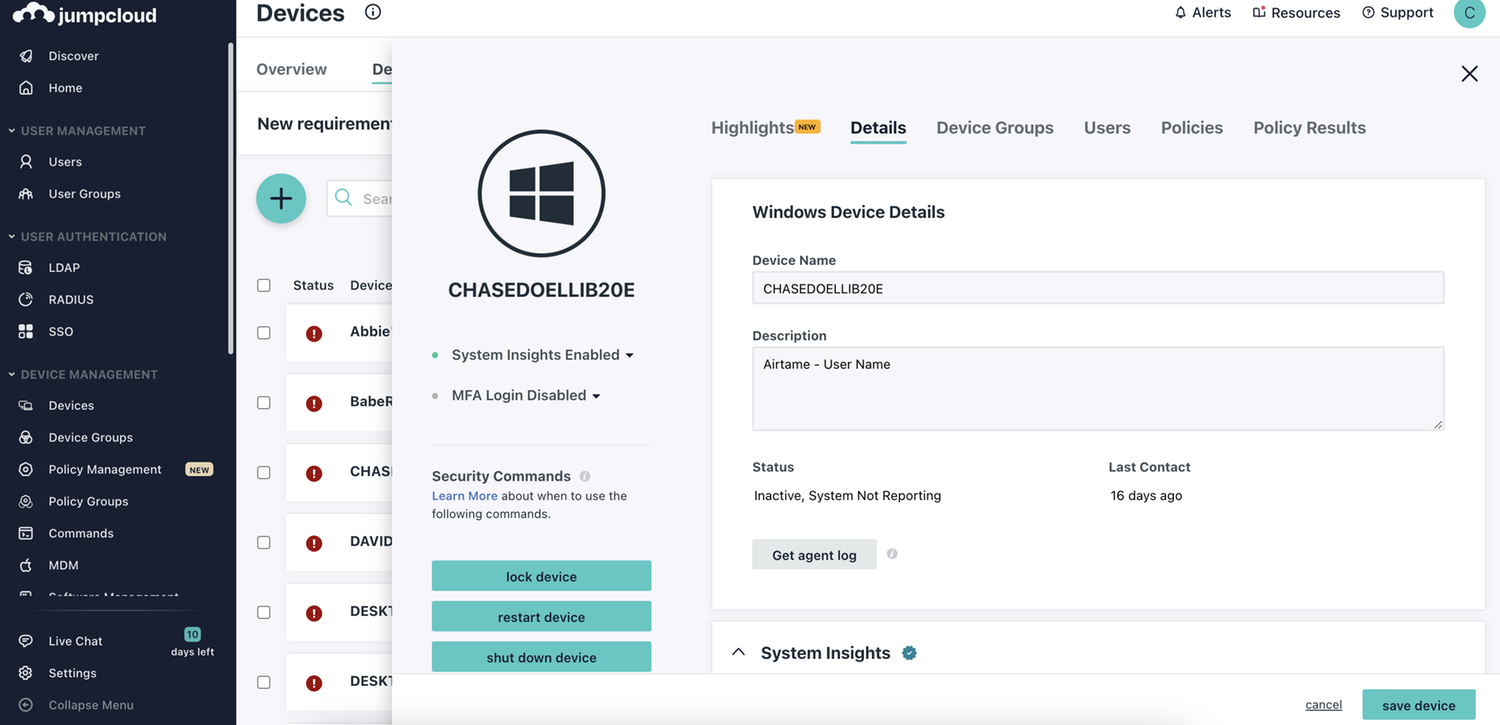
Task: Go to Home in the sidebar
Action: click(x=65, y=88)
